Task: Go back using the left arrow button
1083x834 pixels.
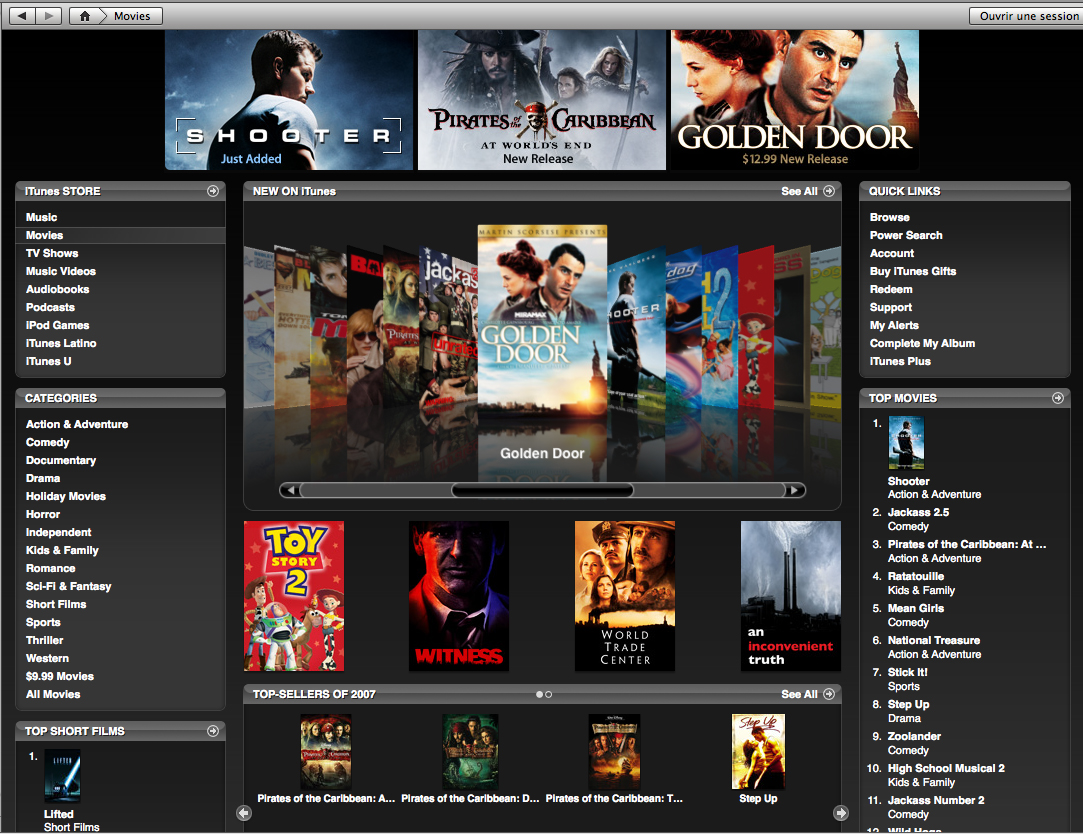Action: pos(22,16)
